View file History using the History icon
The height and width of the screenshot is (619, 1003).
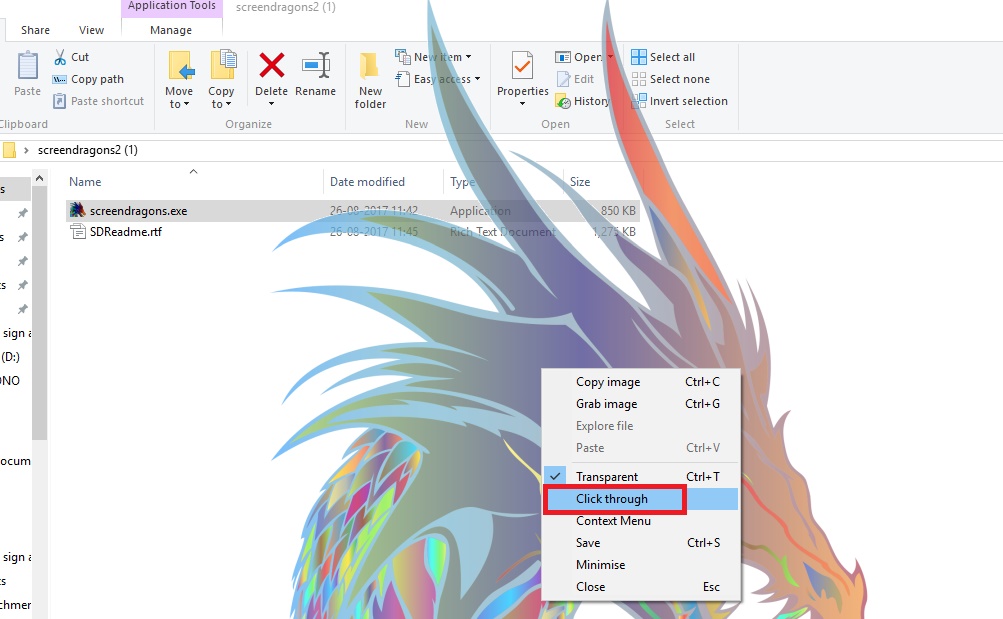tap(583, 101)
